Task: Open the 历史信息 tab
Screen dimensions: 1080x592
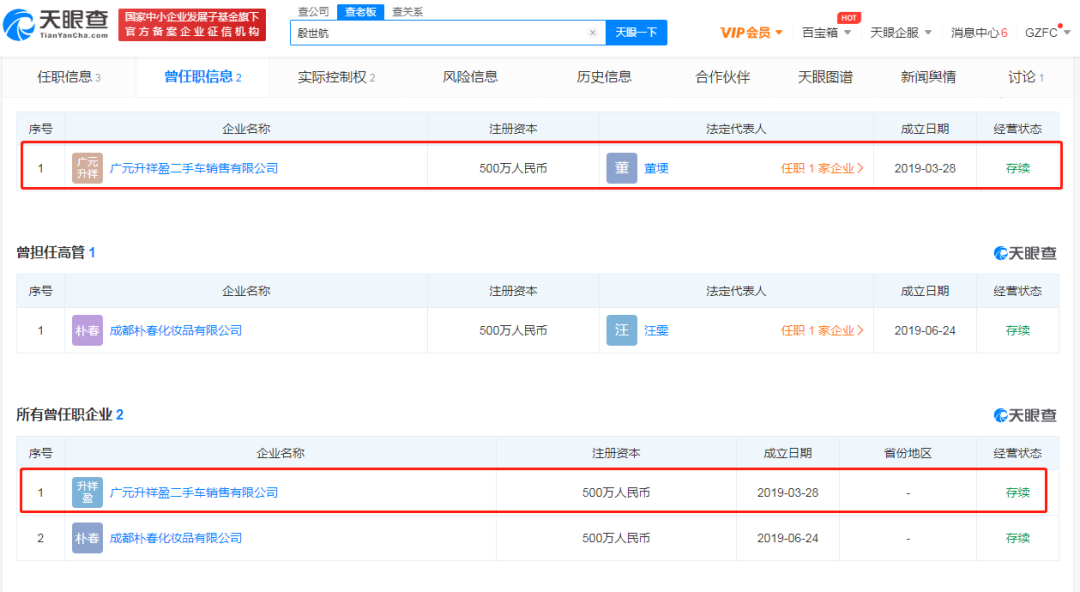Action: (604, 76)
